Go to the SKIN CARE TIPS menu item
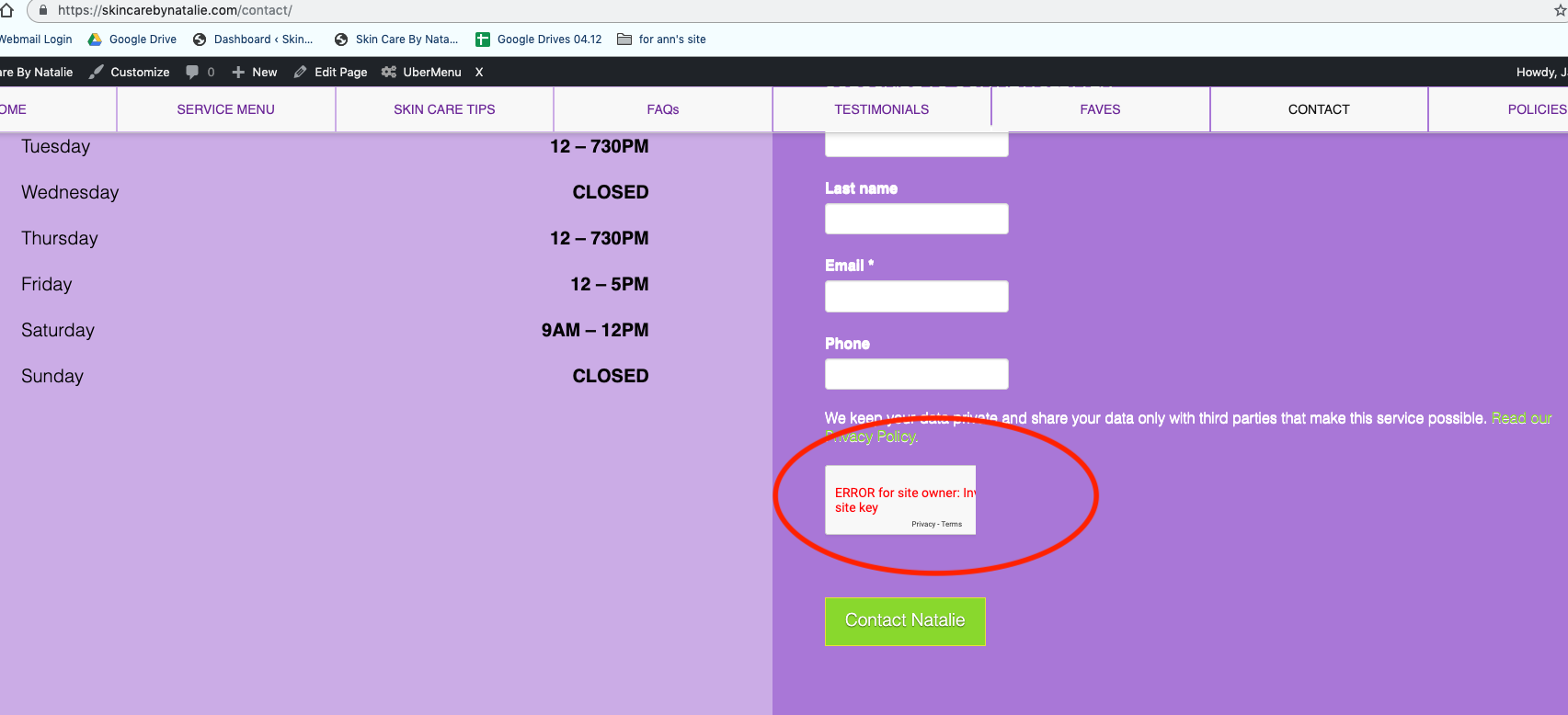 [444, 109]
